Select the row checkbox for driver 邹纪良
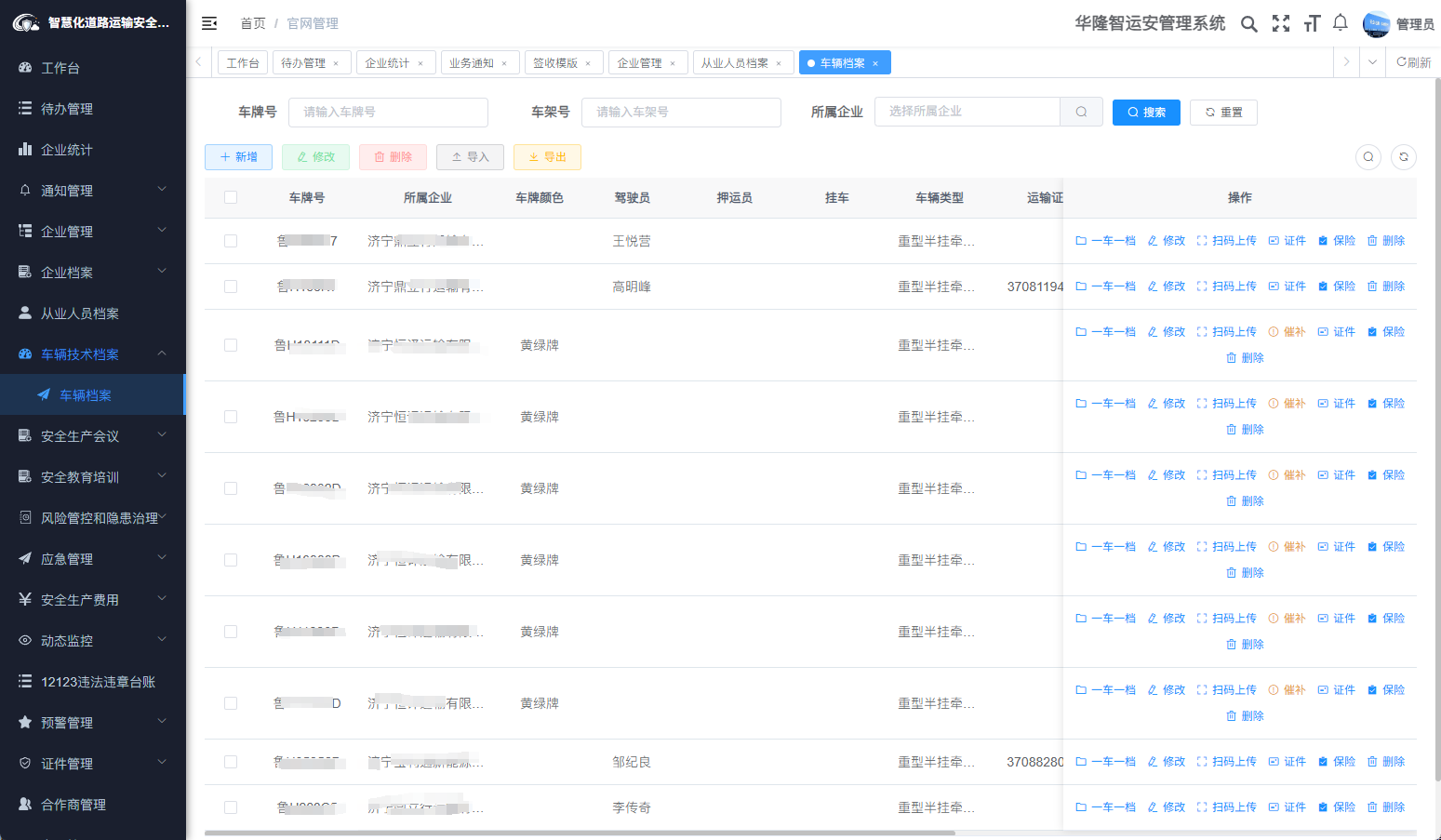 [231, 762]
